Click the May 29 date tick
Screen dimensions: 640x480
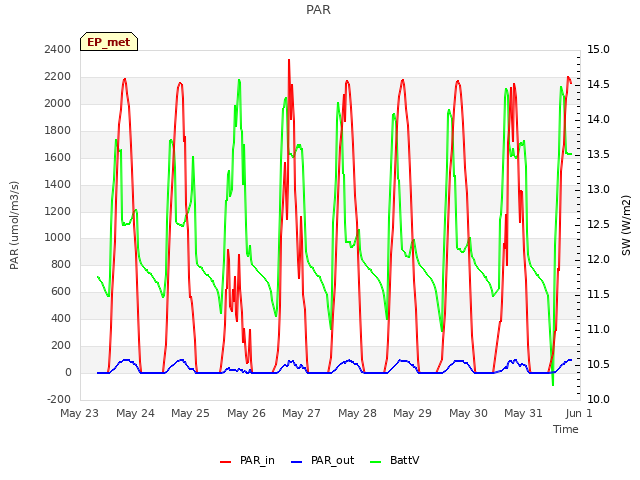coord(412,413)
